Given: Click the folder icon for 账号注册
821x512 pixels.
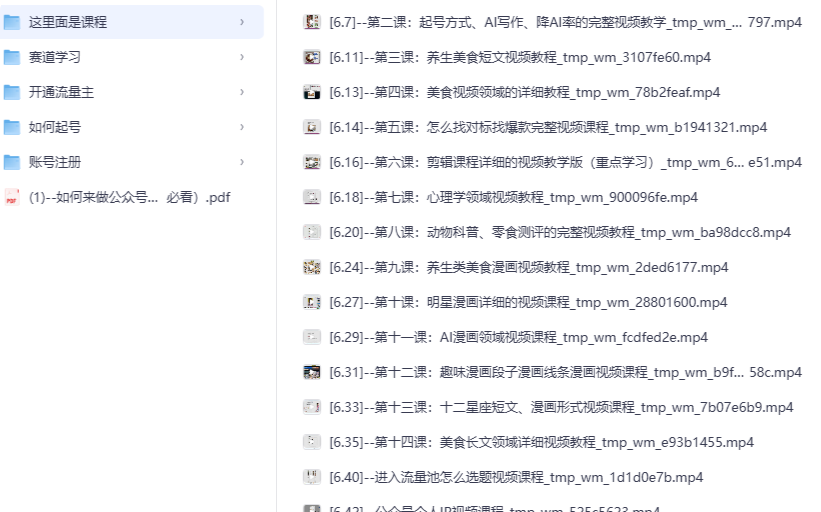Looking at the screenshot, I should pos(12,162).
